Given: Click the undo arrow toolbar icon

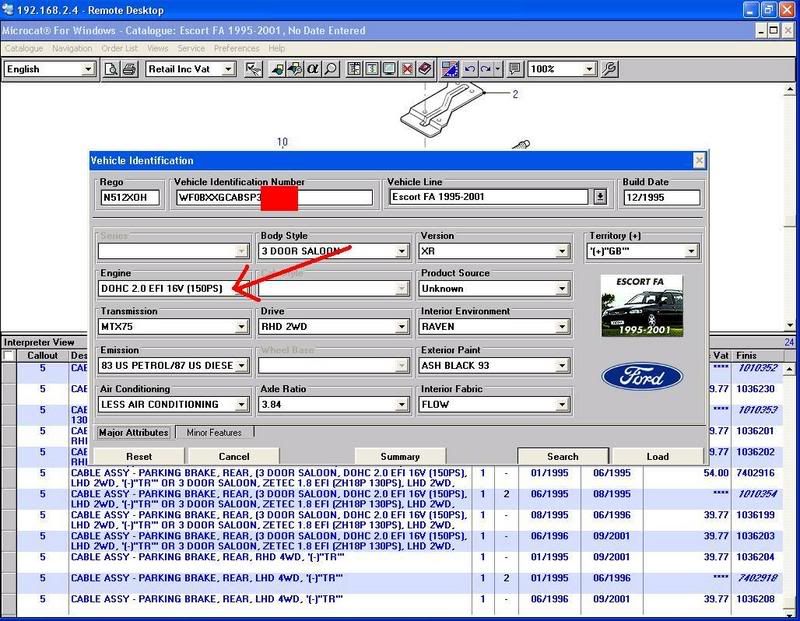Looking at the screenshot, I should [470, 69].
